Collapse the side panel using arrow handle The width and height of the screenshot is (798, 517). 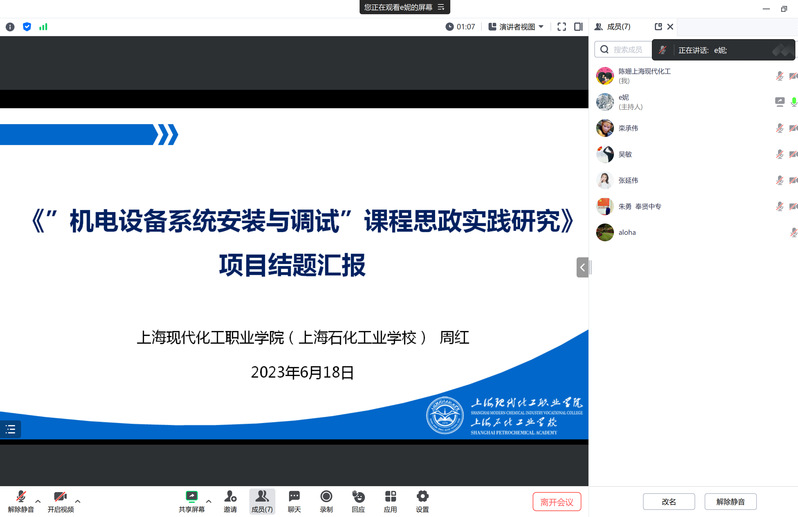pos(582,267)
